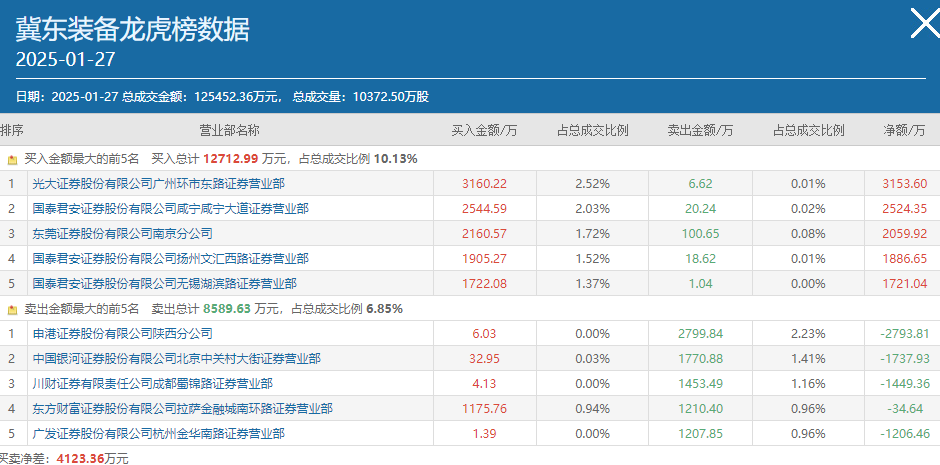Select ratio cell 1.16%
This screenshot has height=465, width=940.
(808, 384)
